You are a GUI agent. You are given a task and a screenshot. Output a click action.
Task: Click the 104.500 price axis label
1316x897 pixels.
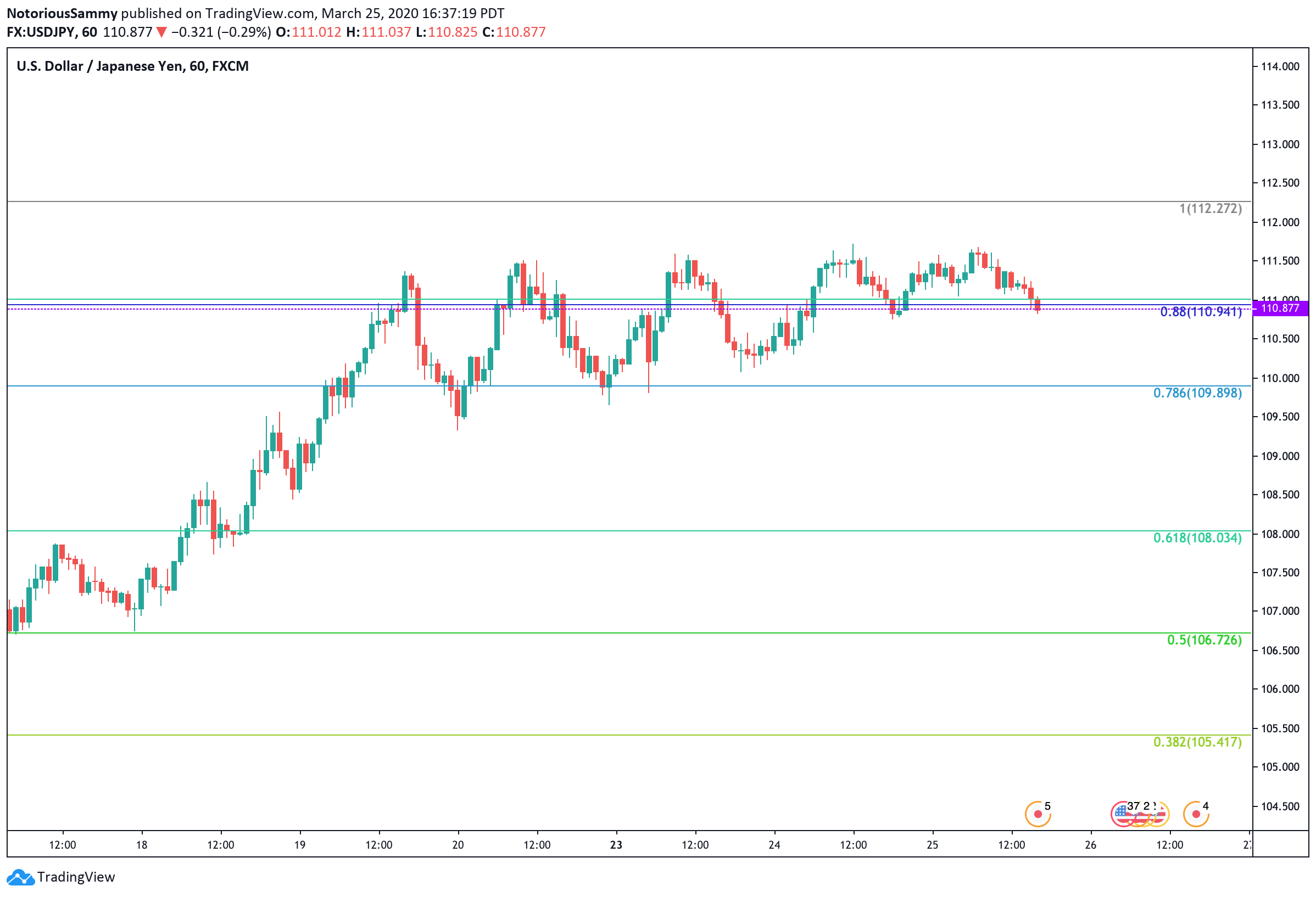(1280, 806)
